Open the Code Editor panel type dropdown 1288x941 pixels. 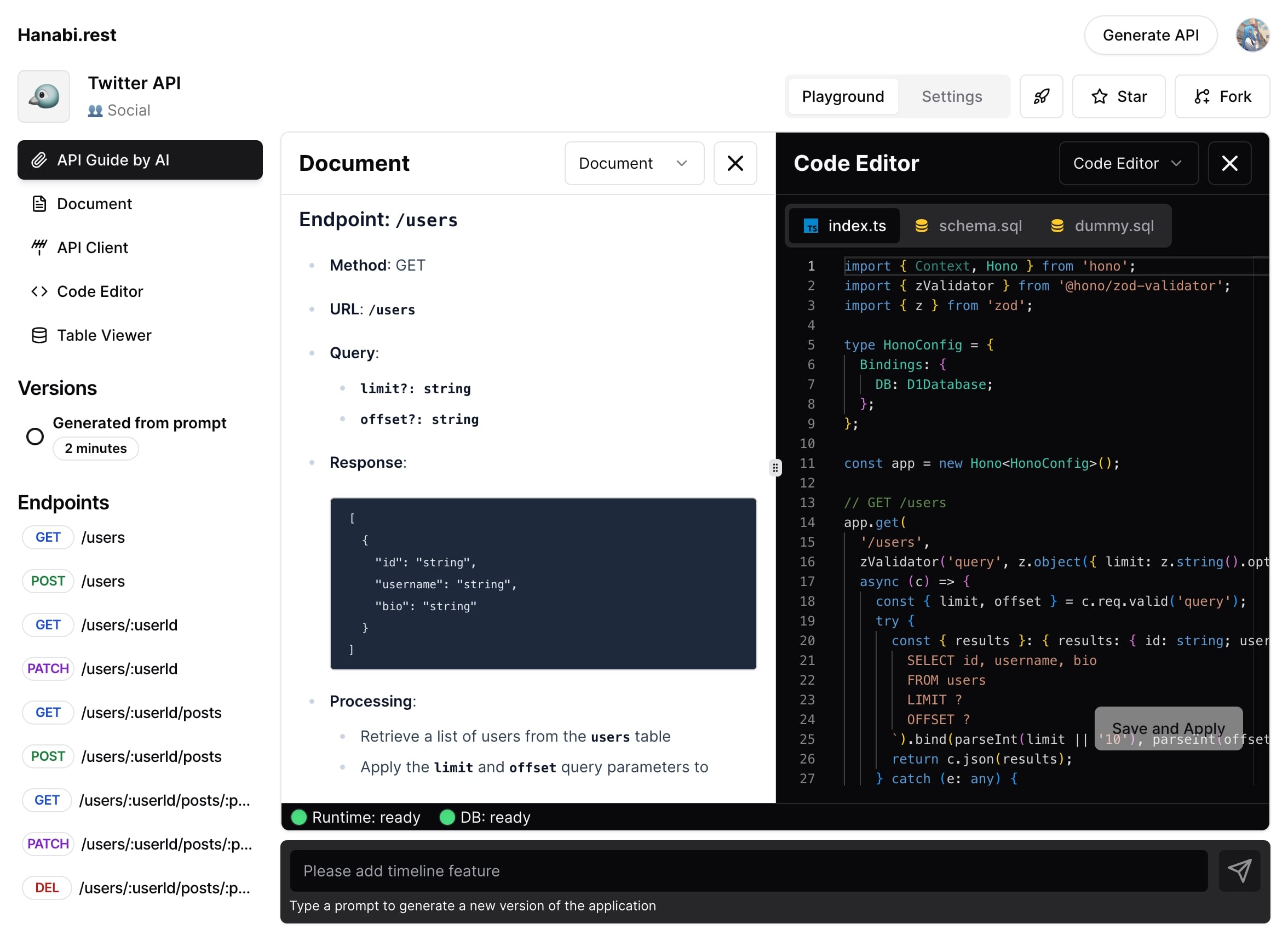pos(1129,163)
